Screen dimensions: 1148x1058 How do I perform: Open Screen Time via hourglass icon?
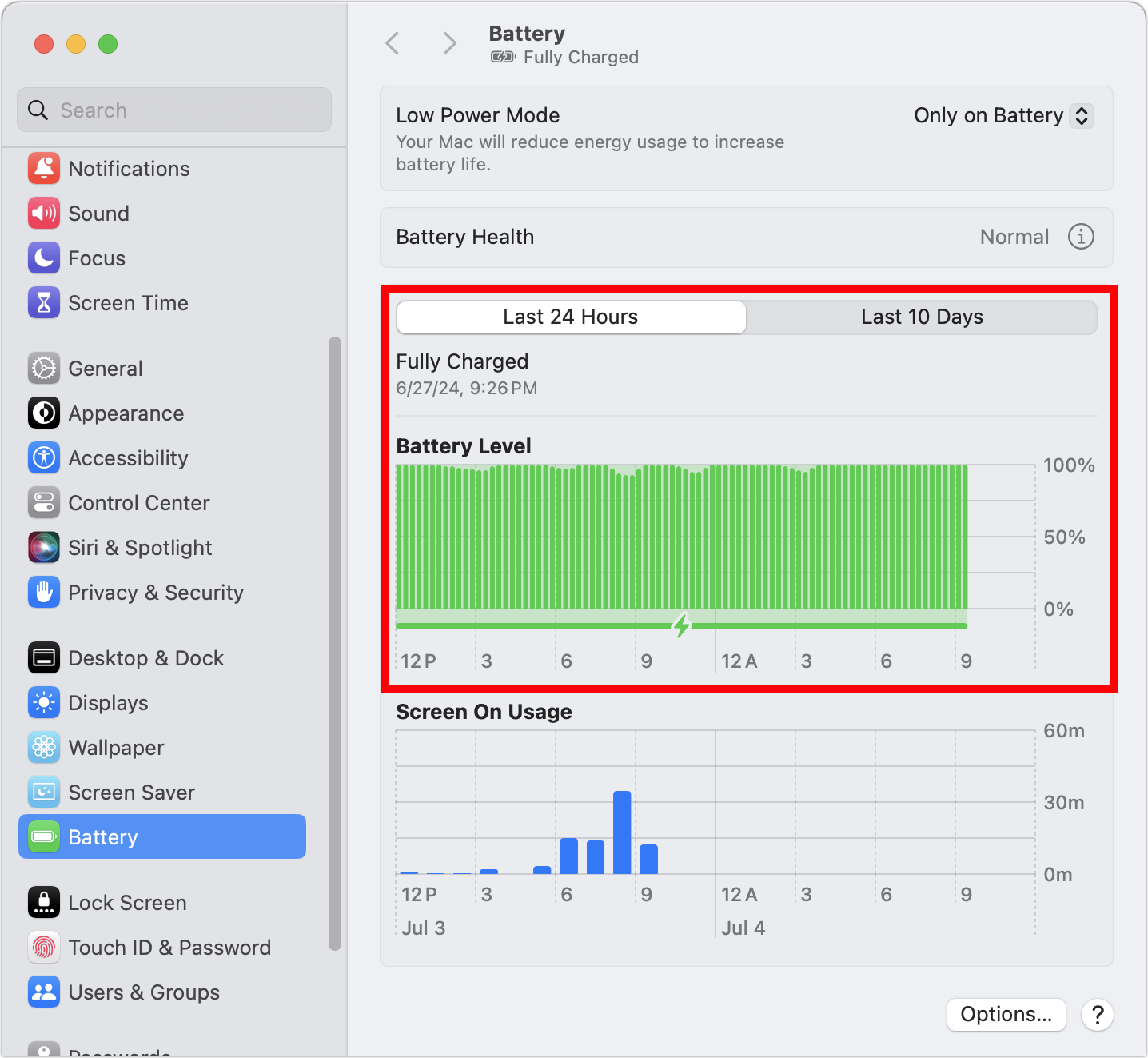click(x=44, y=302)
